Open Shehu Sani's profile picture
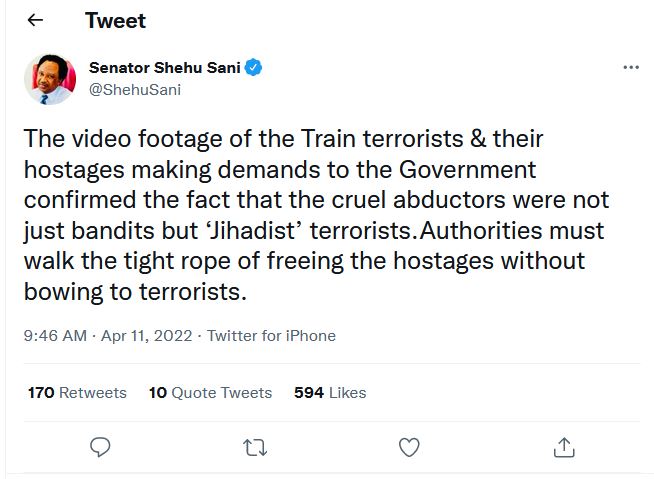The image size is (654, 479). [x=50, y=80]
